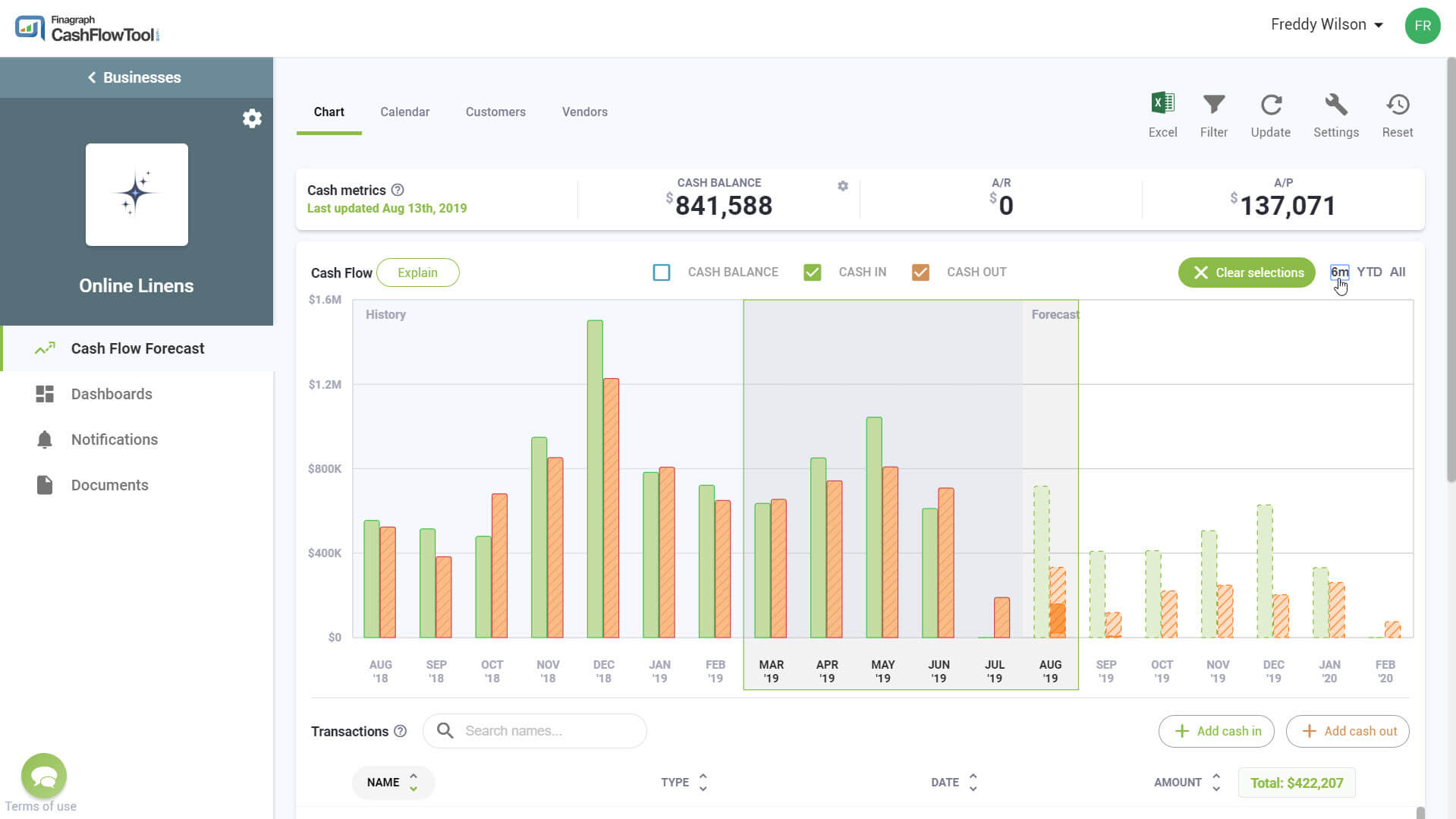The height and width of the screenshot is (819, 1456).
Task: Click the Dashboards grid icon
Action: pyautogui.click(x=45, y=394)
